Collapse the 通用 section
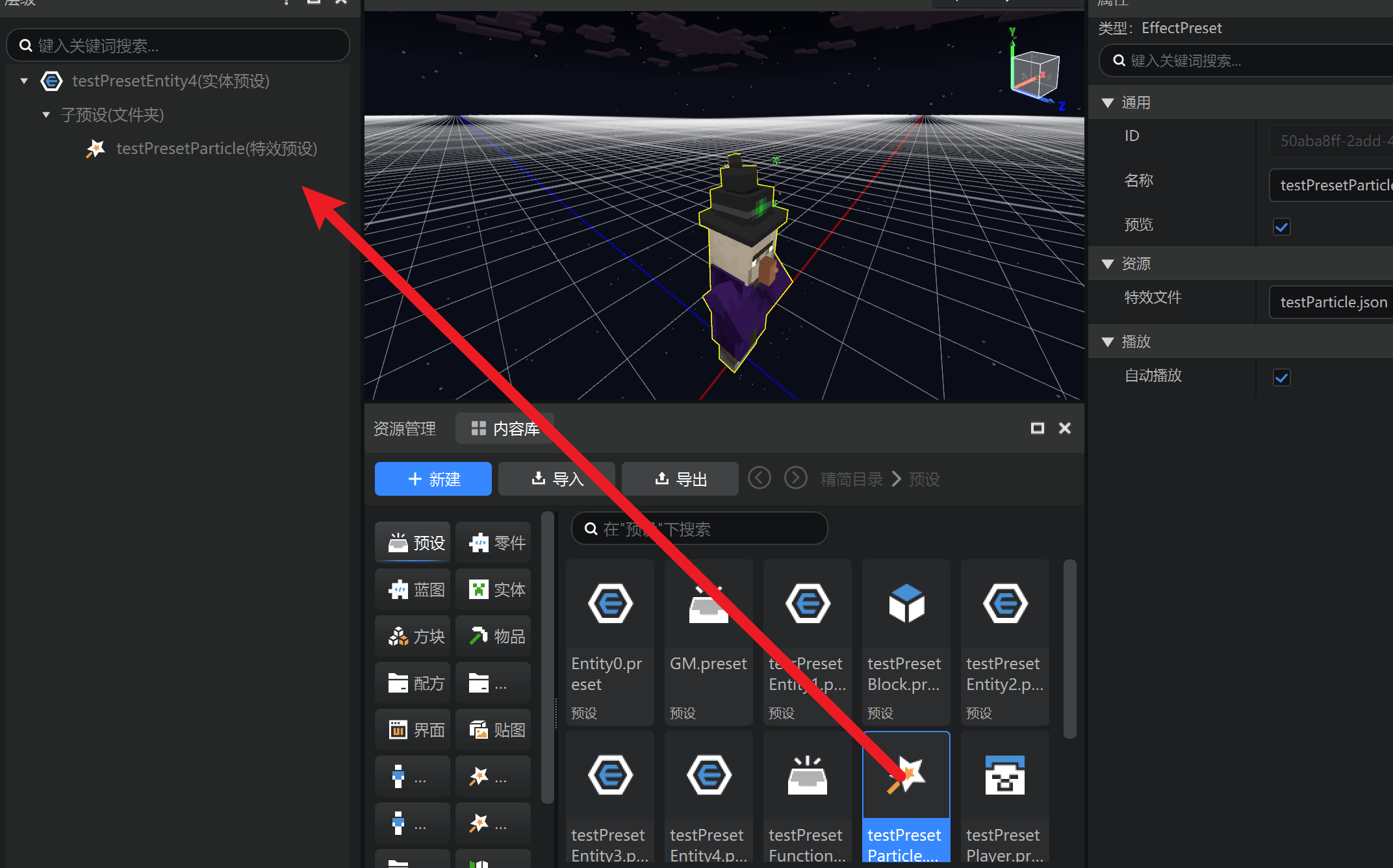 point(1108,103)
